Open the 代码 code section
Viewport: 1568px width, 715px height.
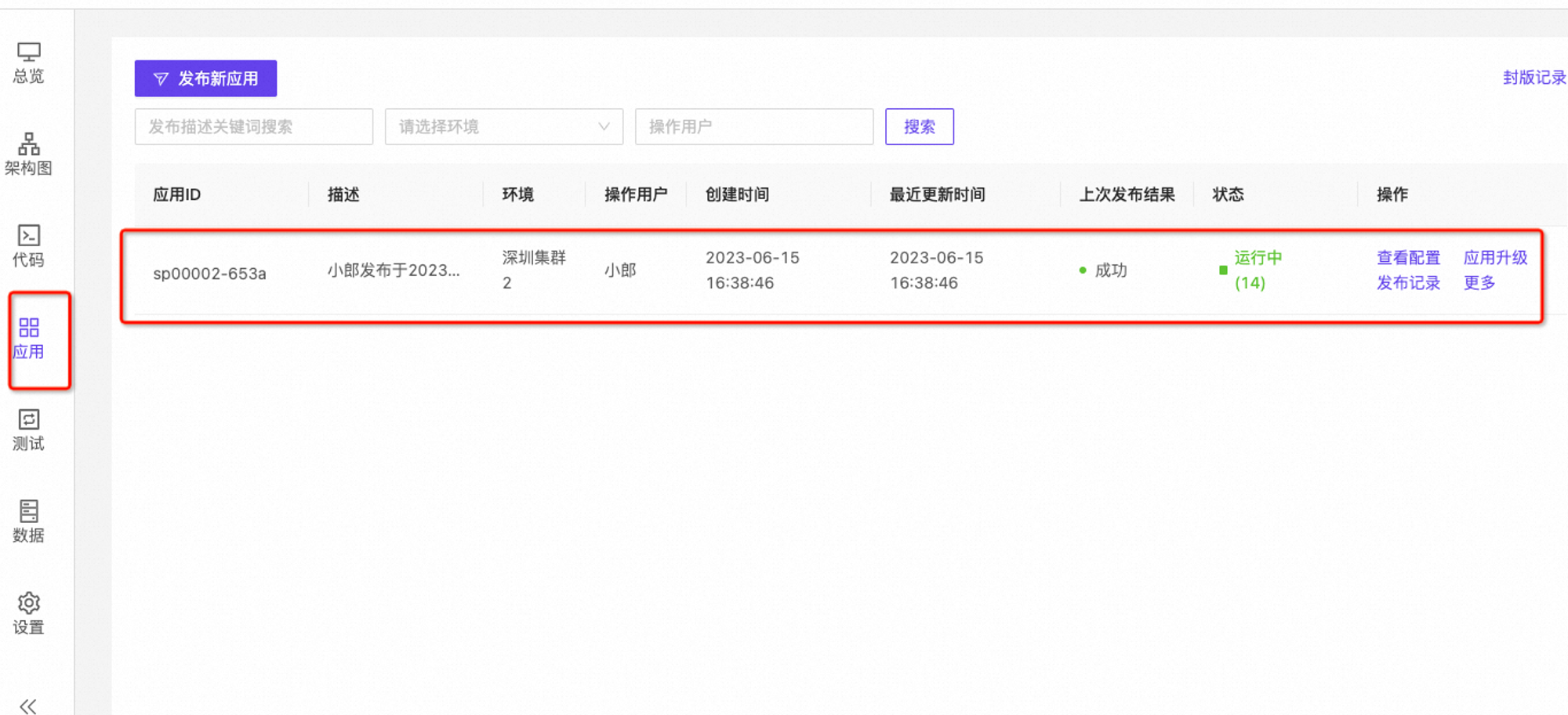[x=28, y=245]
